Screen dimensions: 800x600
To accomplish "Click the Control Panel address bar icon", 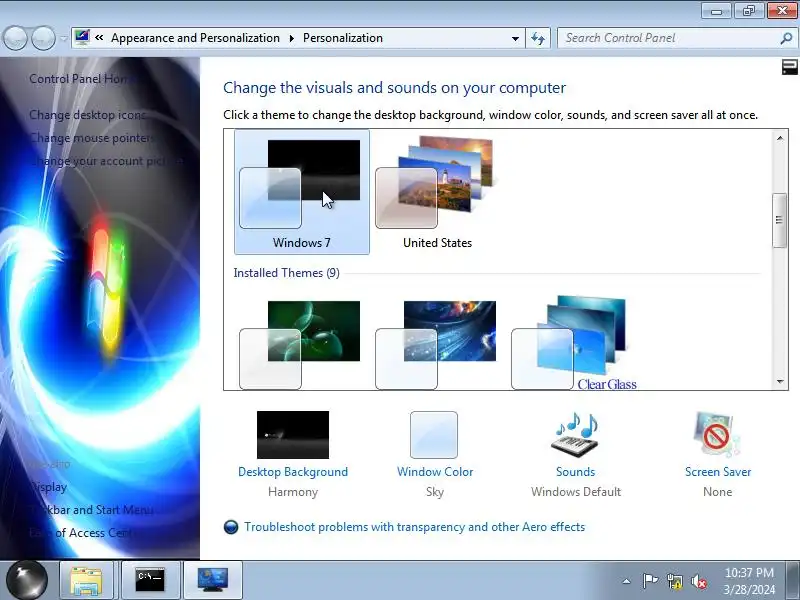I will click(82, 37).
